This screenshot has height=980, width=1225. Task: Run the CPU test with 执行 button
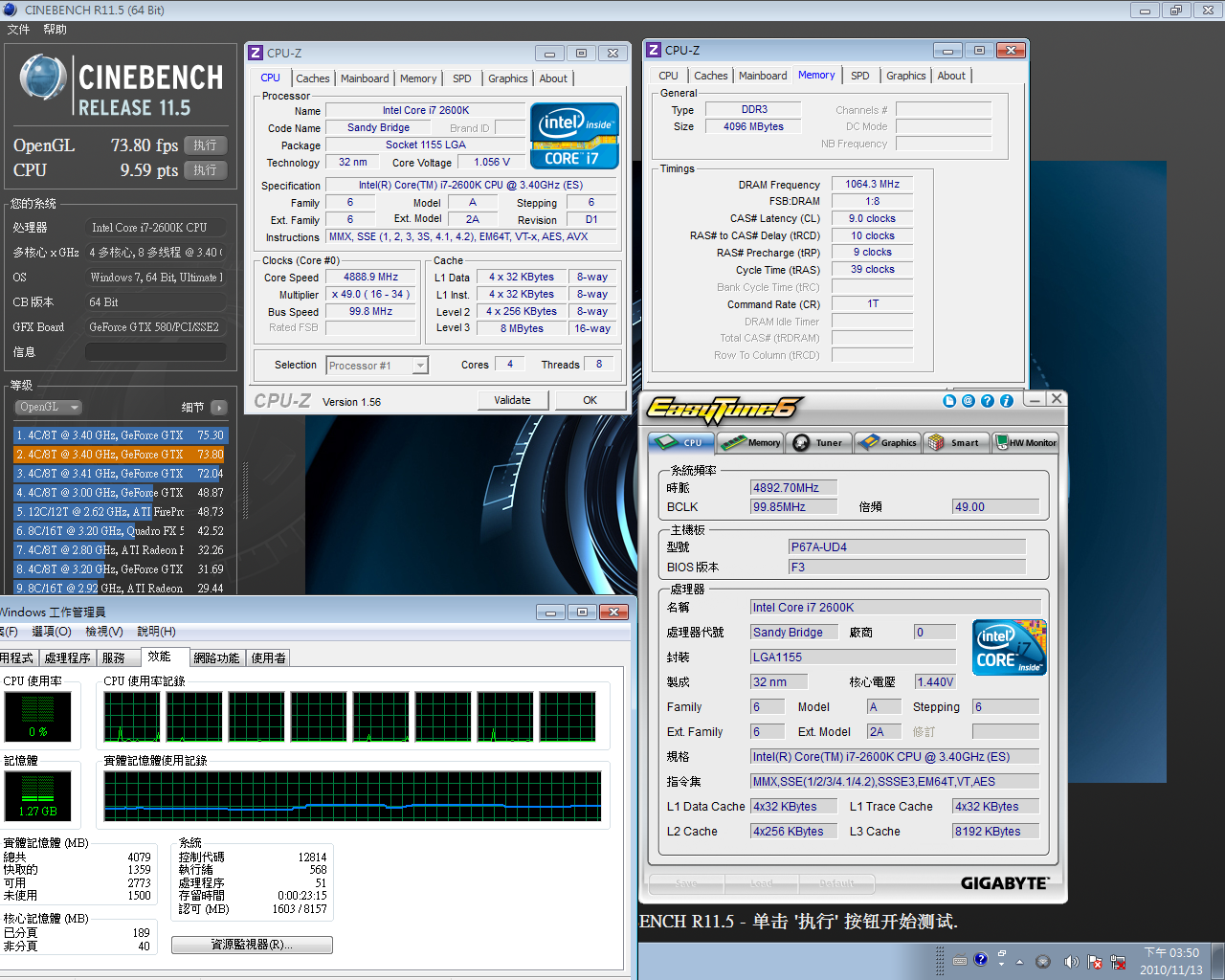[x=205, y=170]
